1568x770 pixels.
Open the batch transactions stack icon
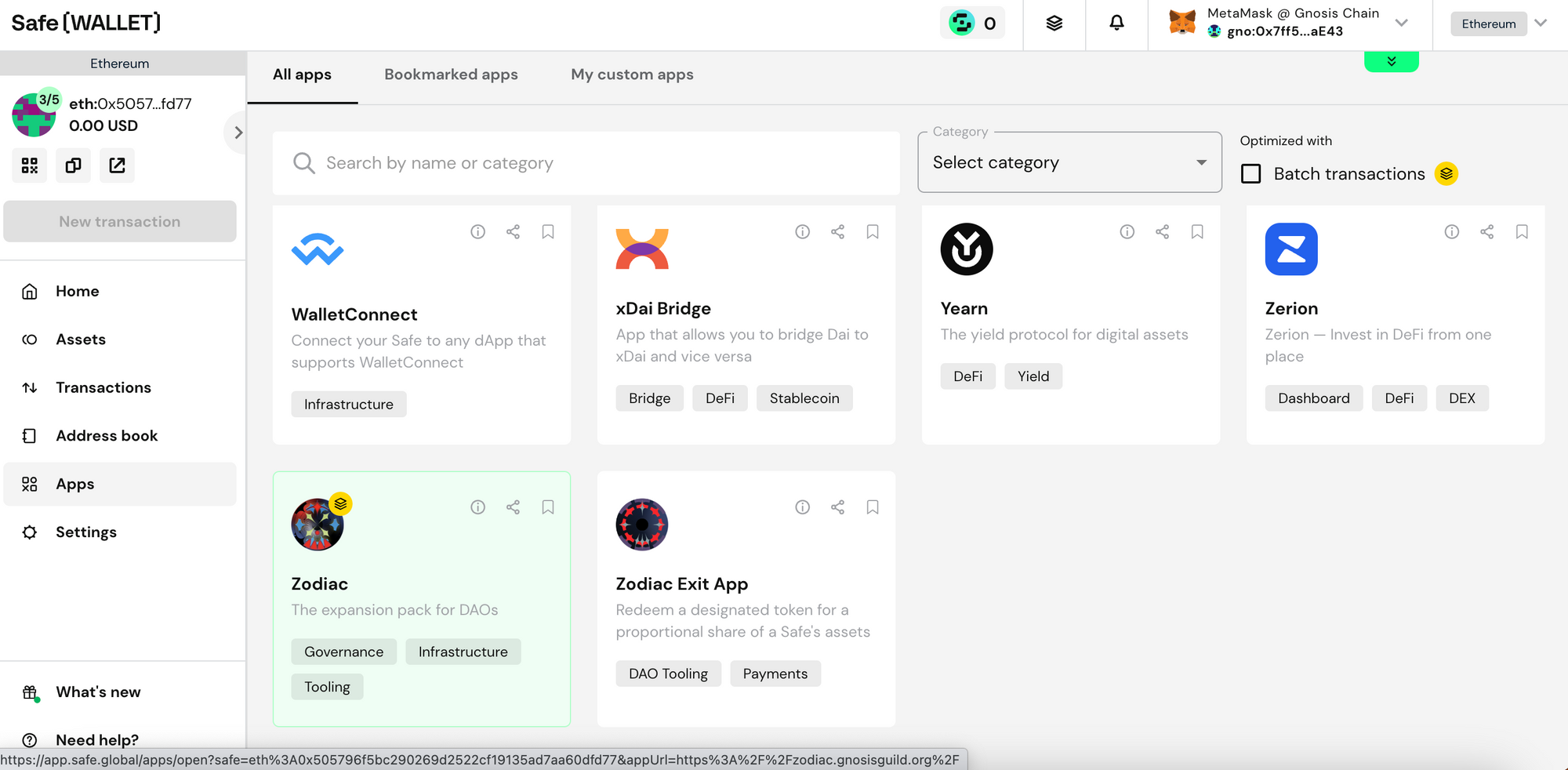(1054, 24)
